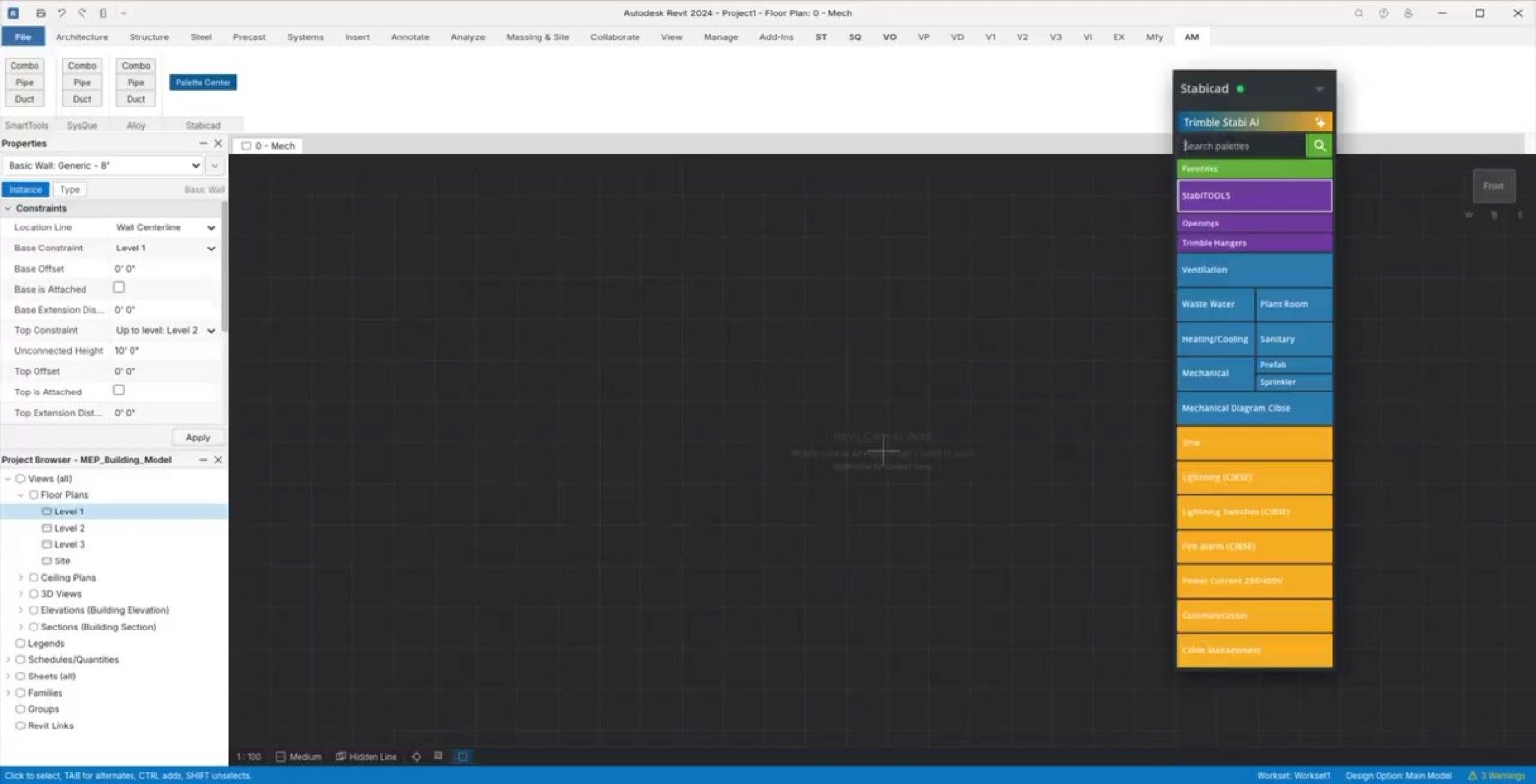Click the Search palettes input field
Image resolution: width=1536 pixels, height=784 pixels.
point(1242,146)
